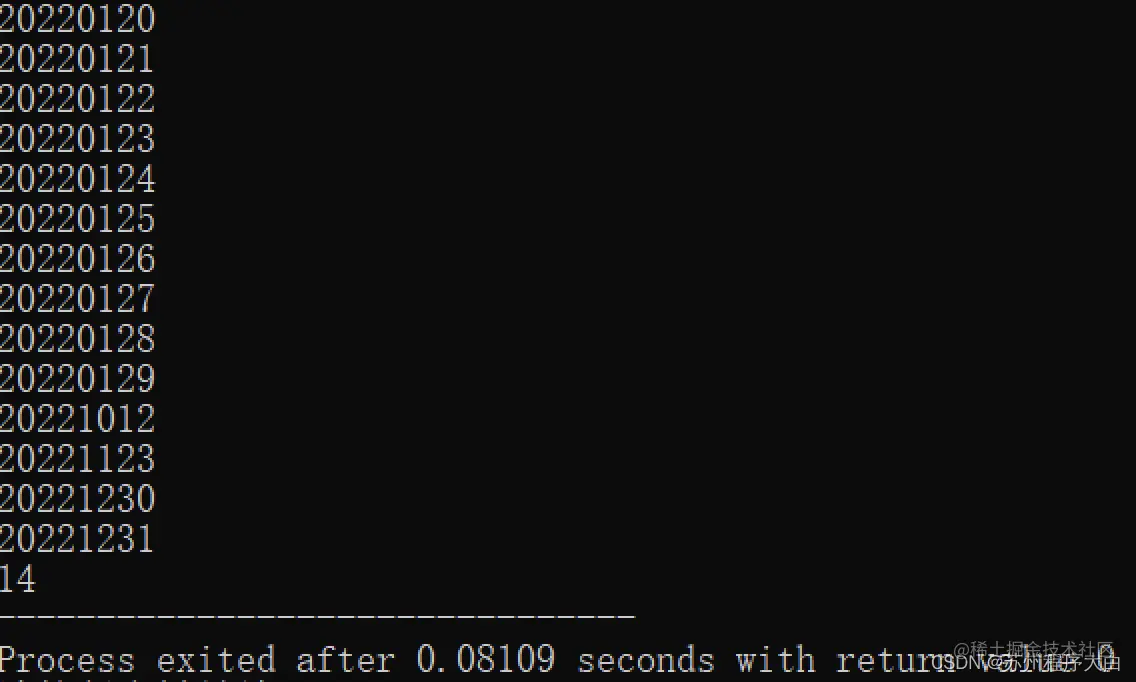Select the 0.08109 elapsed time value

(x=485, y=659)
